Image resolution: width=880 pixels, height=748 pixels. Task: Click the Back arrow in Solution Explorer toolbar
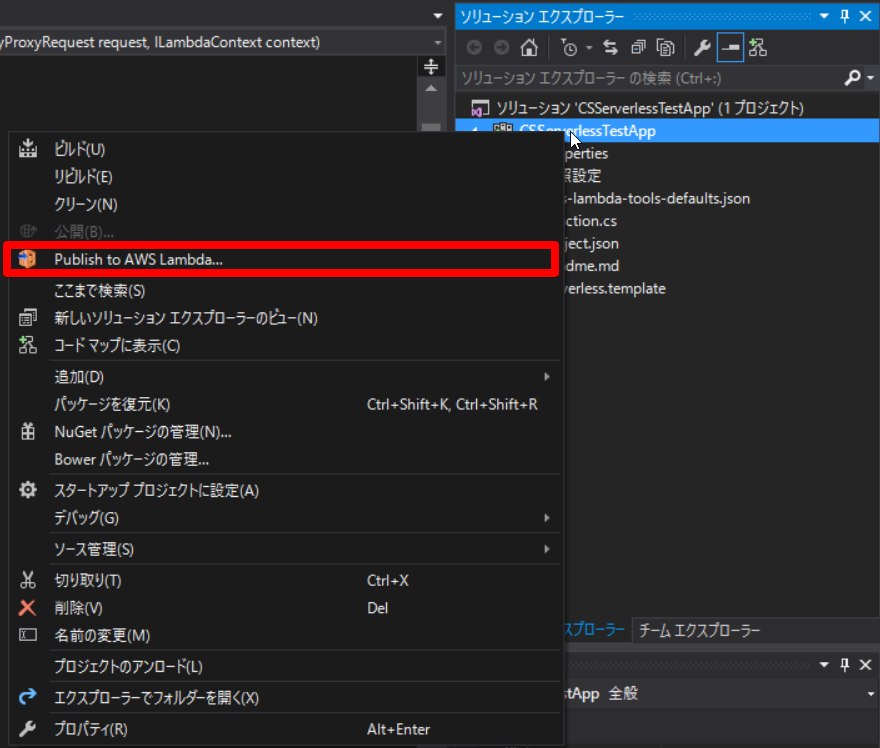click(474, 48)
